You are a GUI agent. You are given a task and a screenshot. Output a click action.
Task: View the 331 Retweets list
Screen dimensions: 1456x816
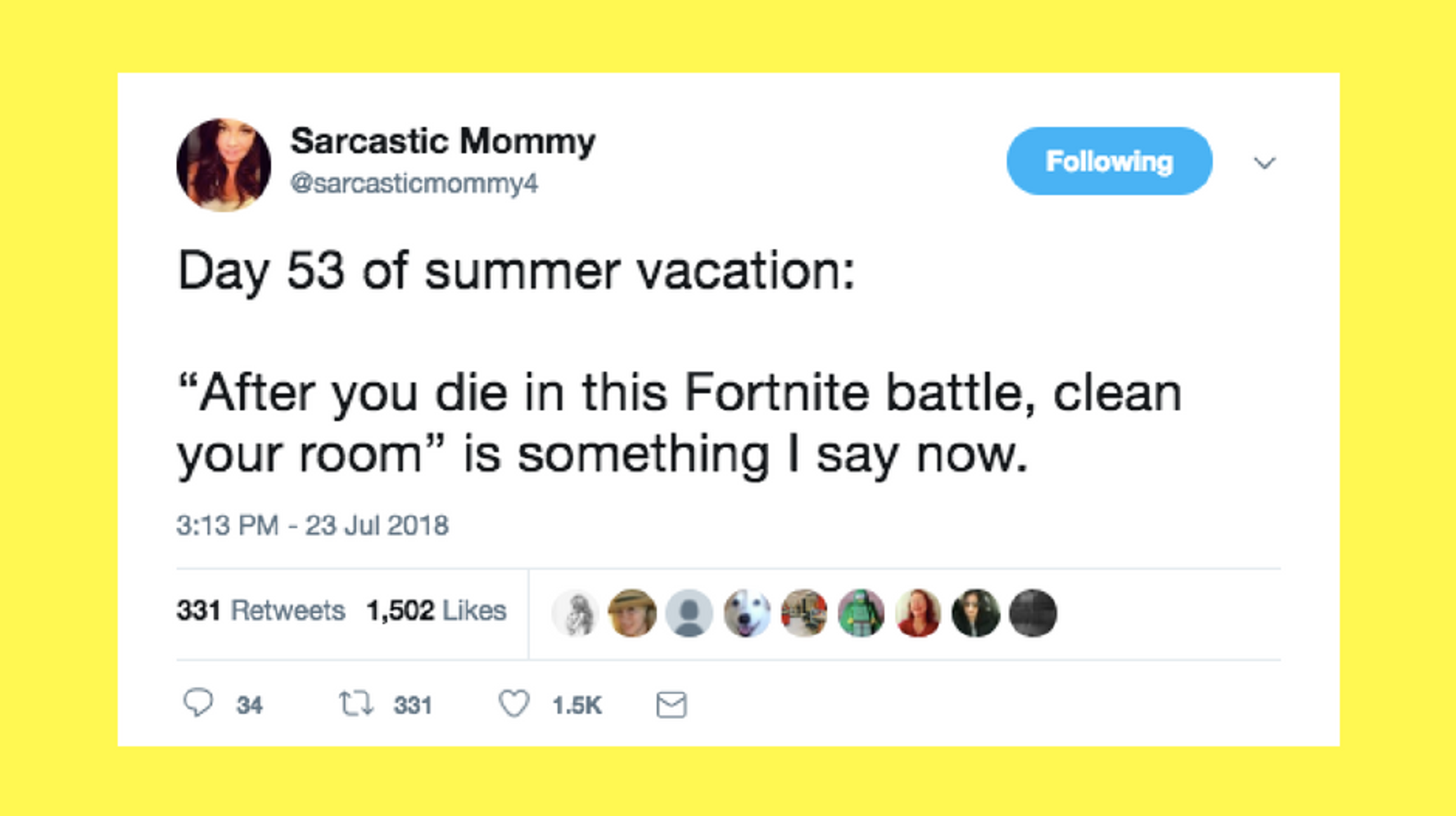(x=260, y=611)
